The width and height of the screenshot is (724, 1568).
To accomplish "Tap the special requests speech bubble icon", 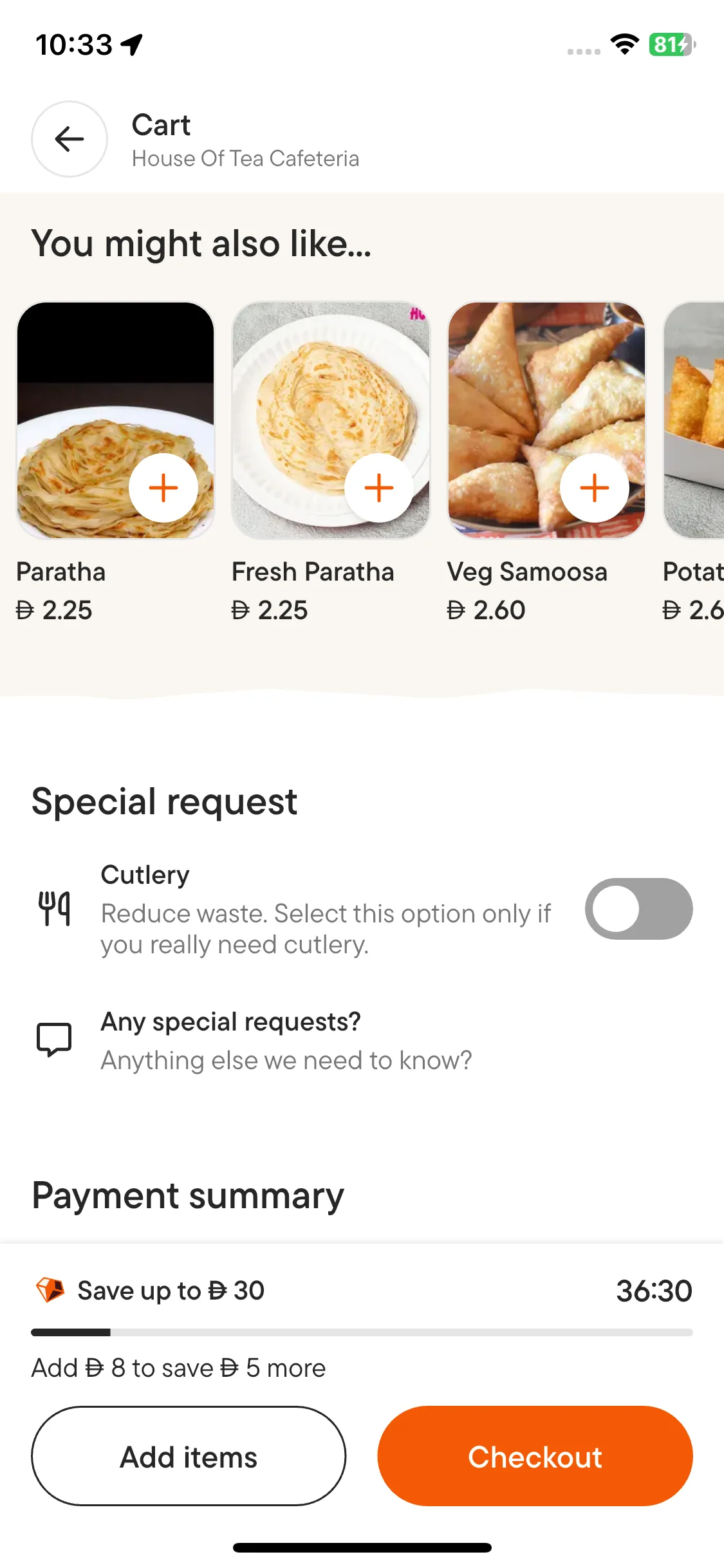I will 54,1040.
